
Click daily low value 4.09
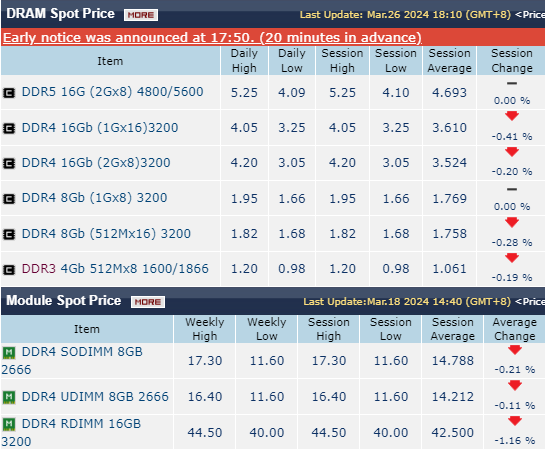(x=292, y=93)
